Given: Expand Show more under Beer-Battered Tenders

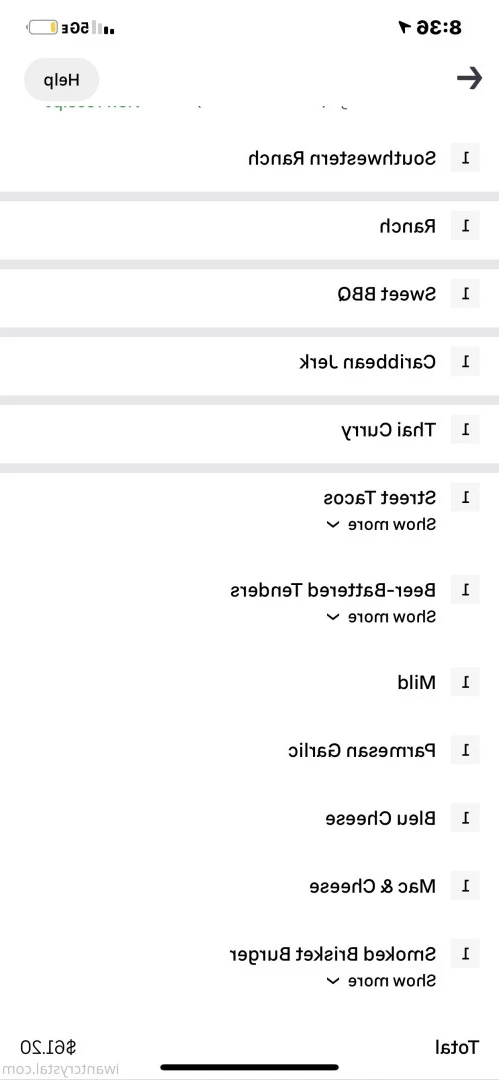Looking at the screenshot, I should click(380, 616).
